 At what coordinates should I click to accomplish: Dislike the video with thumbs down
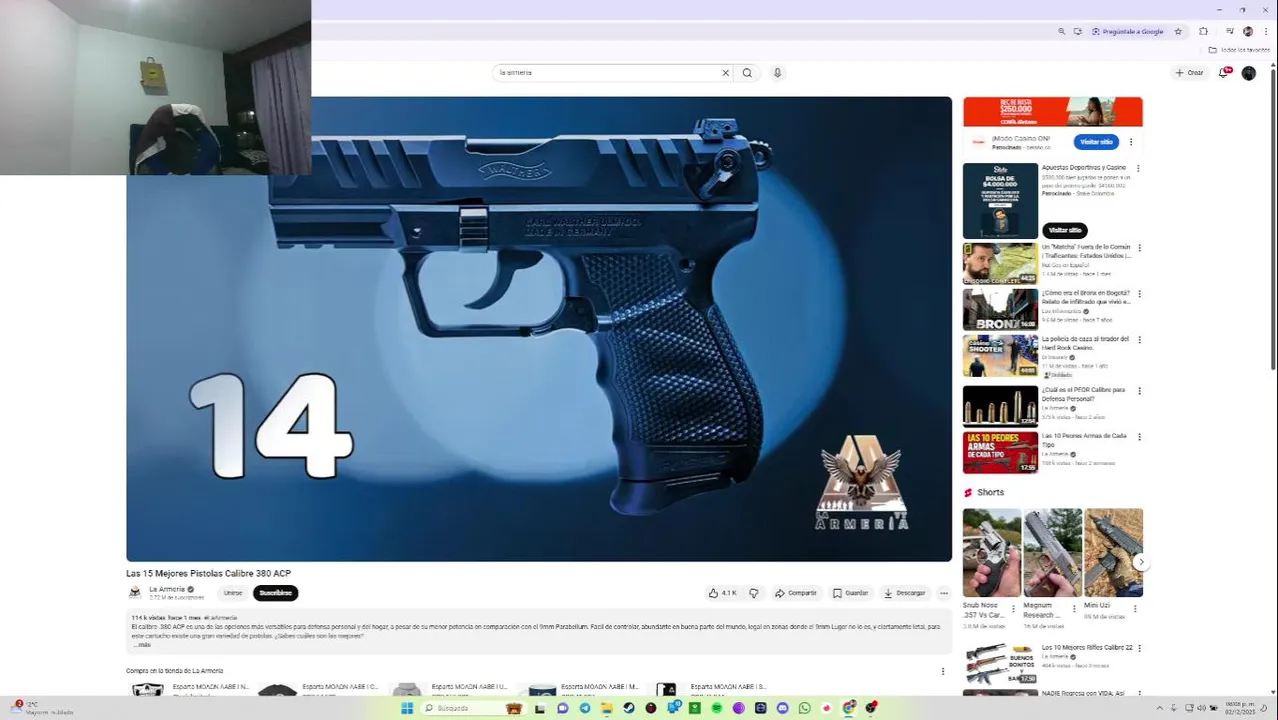753,593
